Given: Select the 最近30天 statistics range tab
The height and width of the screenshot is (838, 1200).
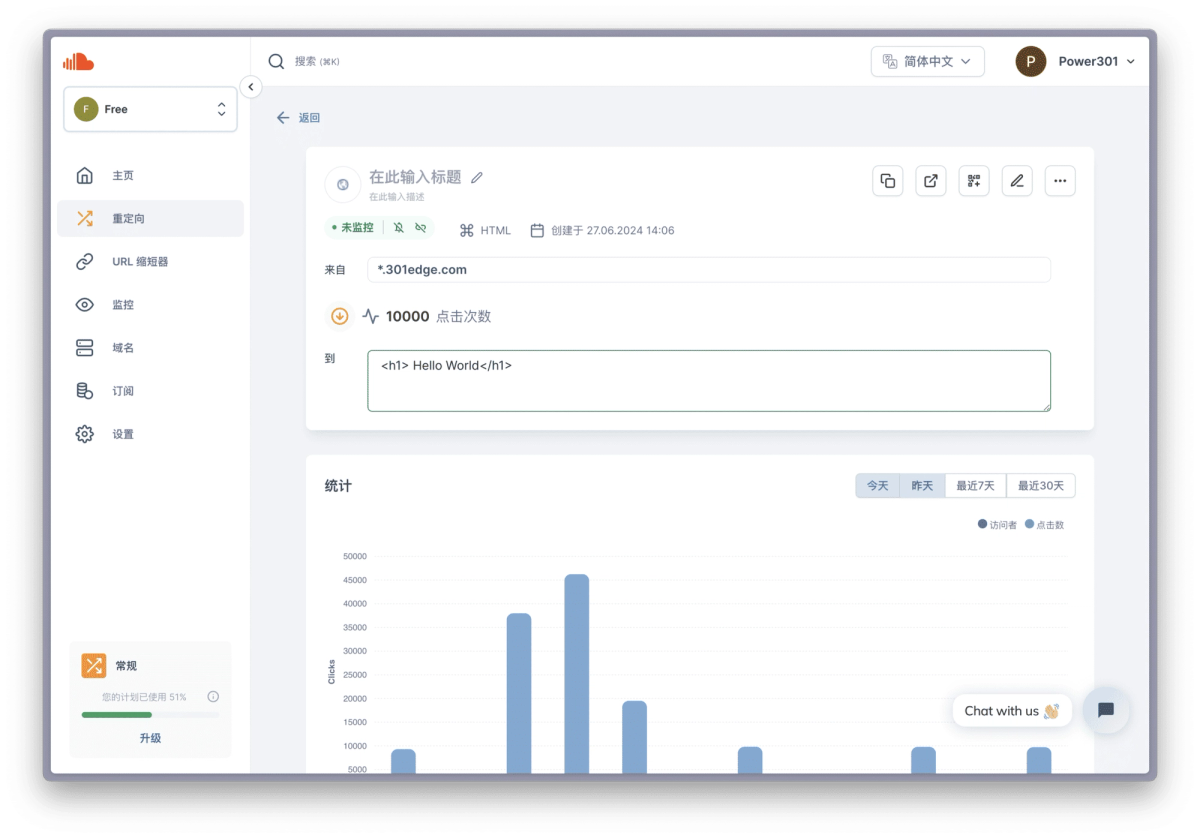Looking at the screenshot, I should (x=1041, y=486).
